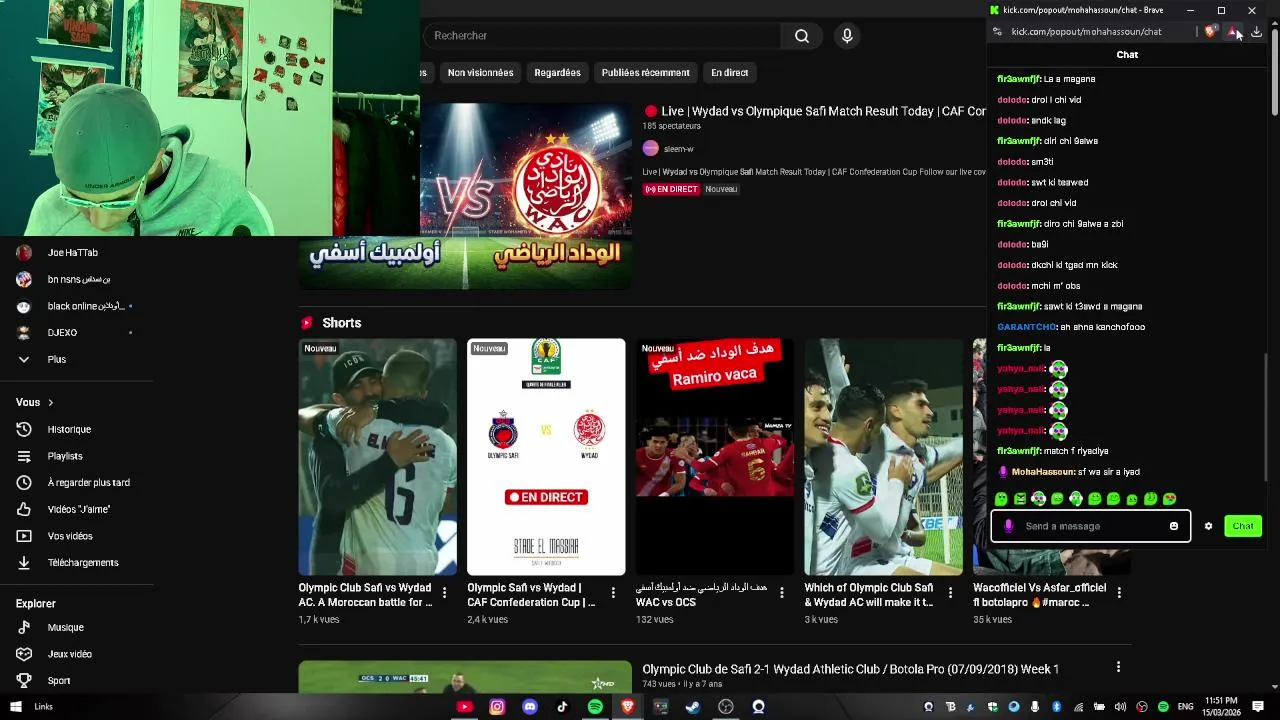
Task: Click Sport trophy icon under Explorer
Action: pyautogui.click(x=24, y=680)
